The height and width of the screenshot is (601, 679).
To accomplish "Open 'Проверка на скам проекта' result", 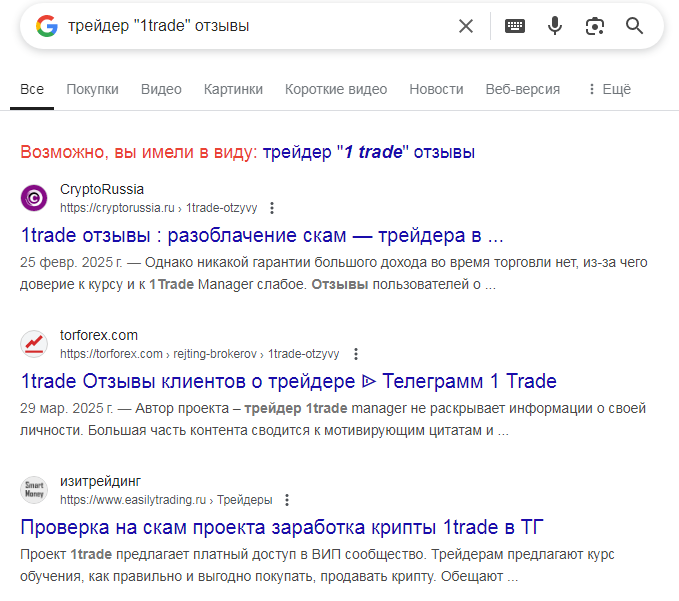I will pyautogui.click(x=282, y=527).
